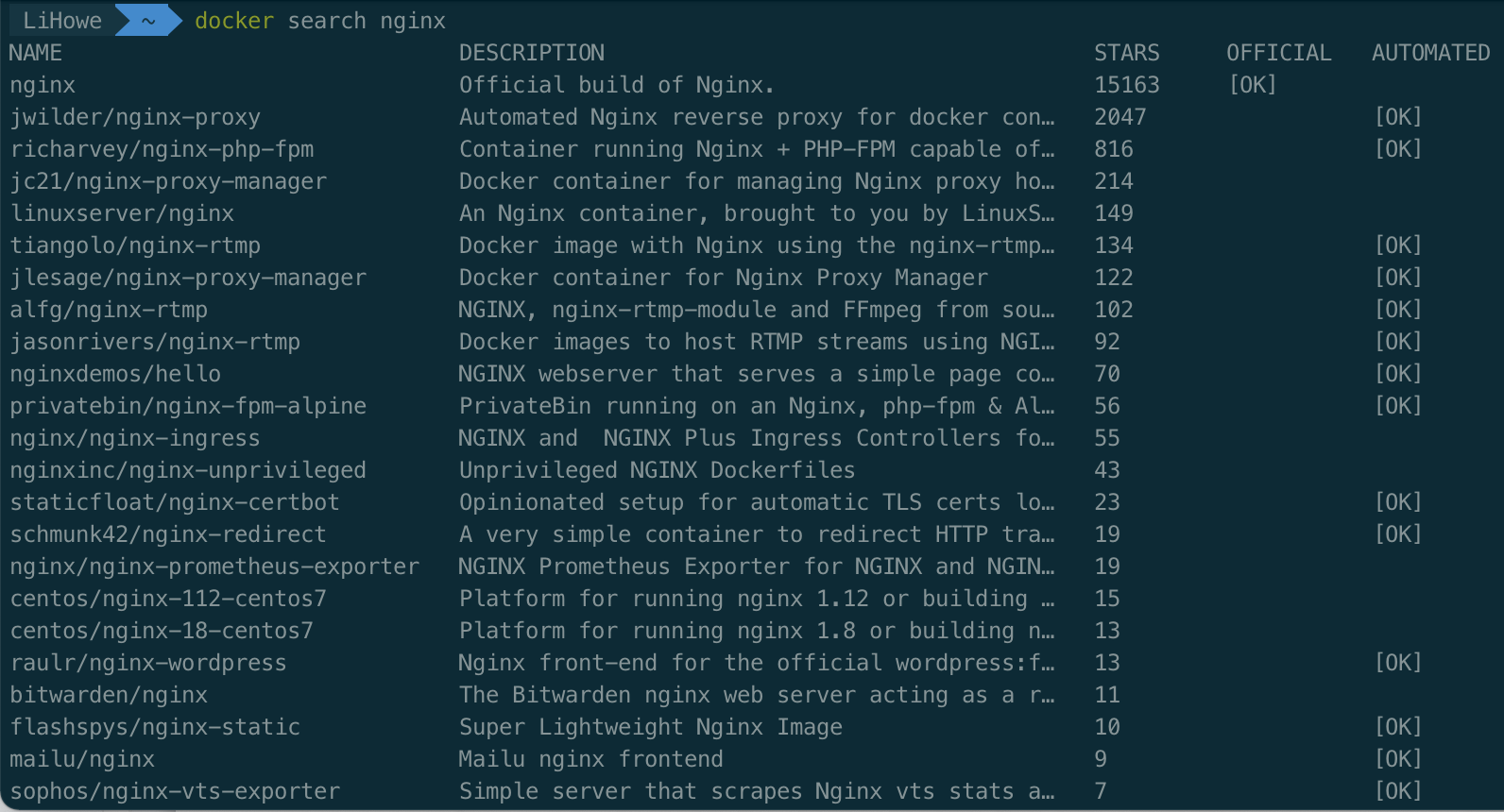Click the LiHowe prompt segment
The width and height of the screenshot is (1504, 812).
click(61, 21)
